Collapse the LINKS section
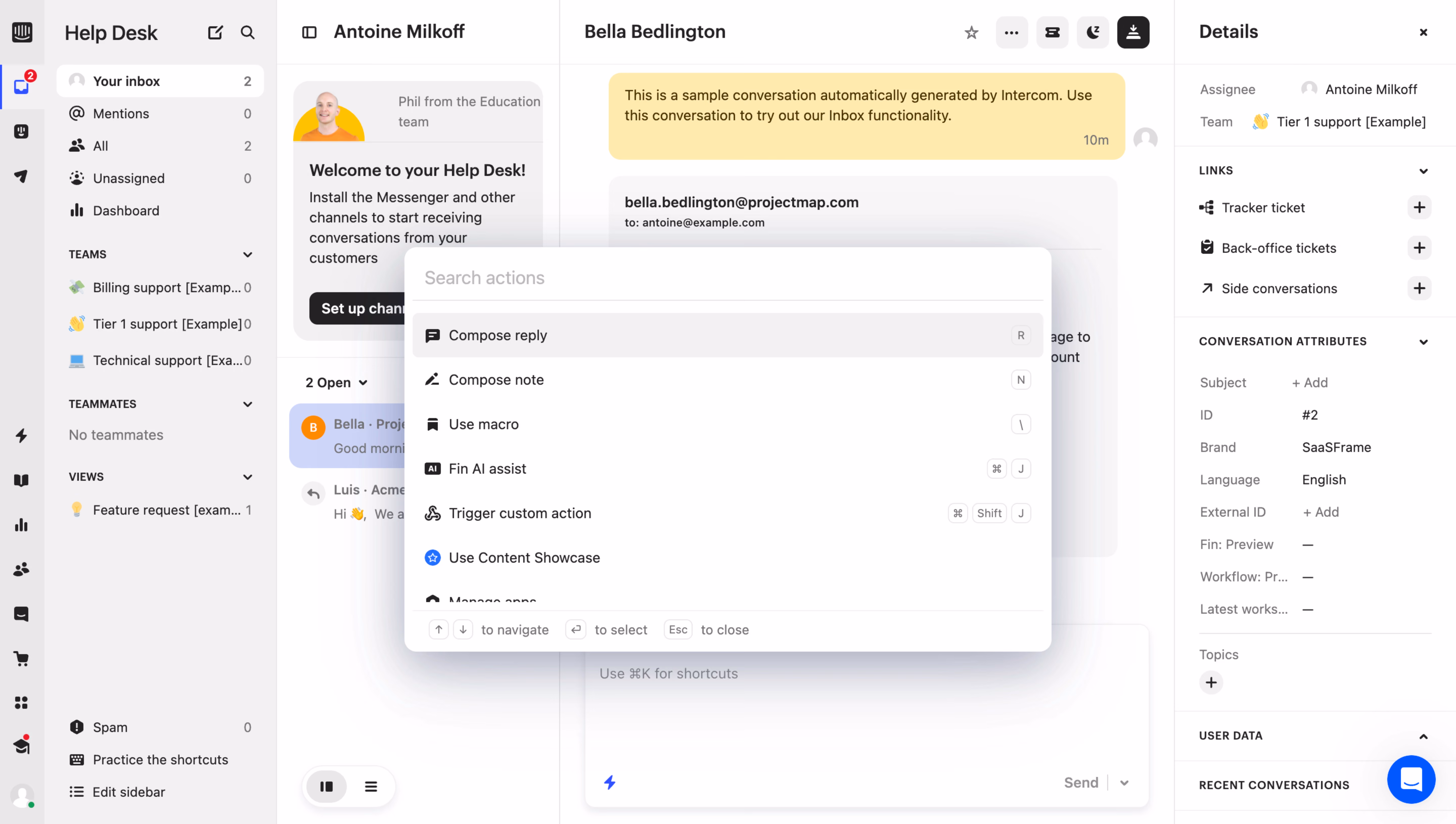This screenshot has width=1456, height=824. (1423, 171)
